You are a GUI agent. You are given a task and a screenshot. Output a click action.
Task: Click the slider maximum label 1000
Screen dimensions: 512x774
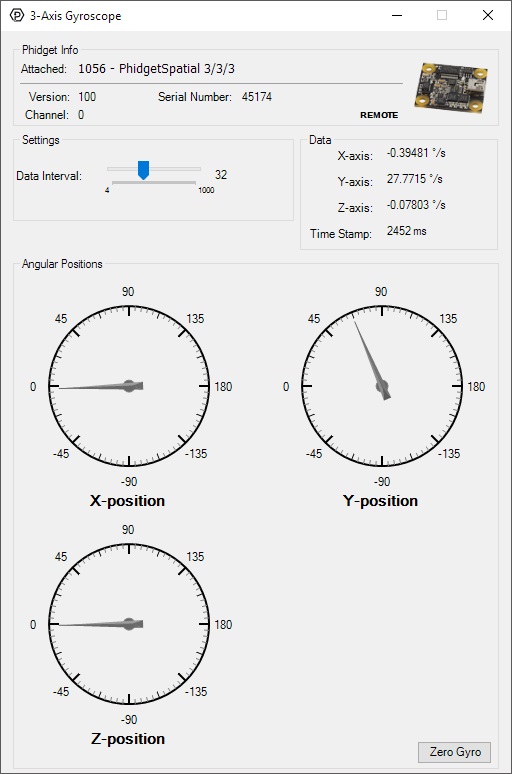[206, 190]
